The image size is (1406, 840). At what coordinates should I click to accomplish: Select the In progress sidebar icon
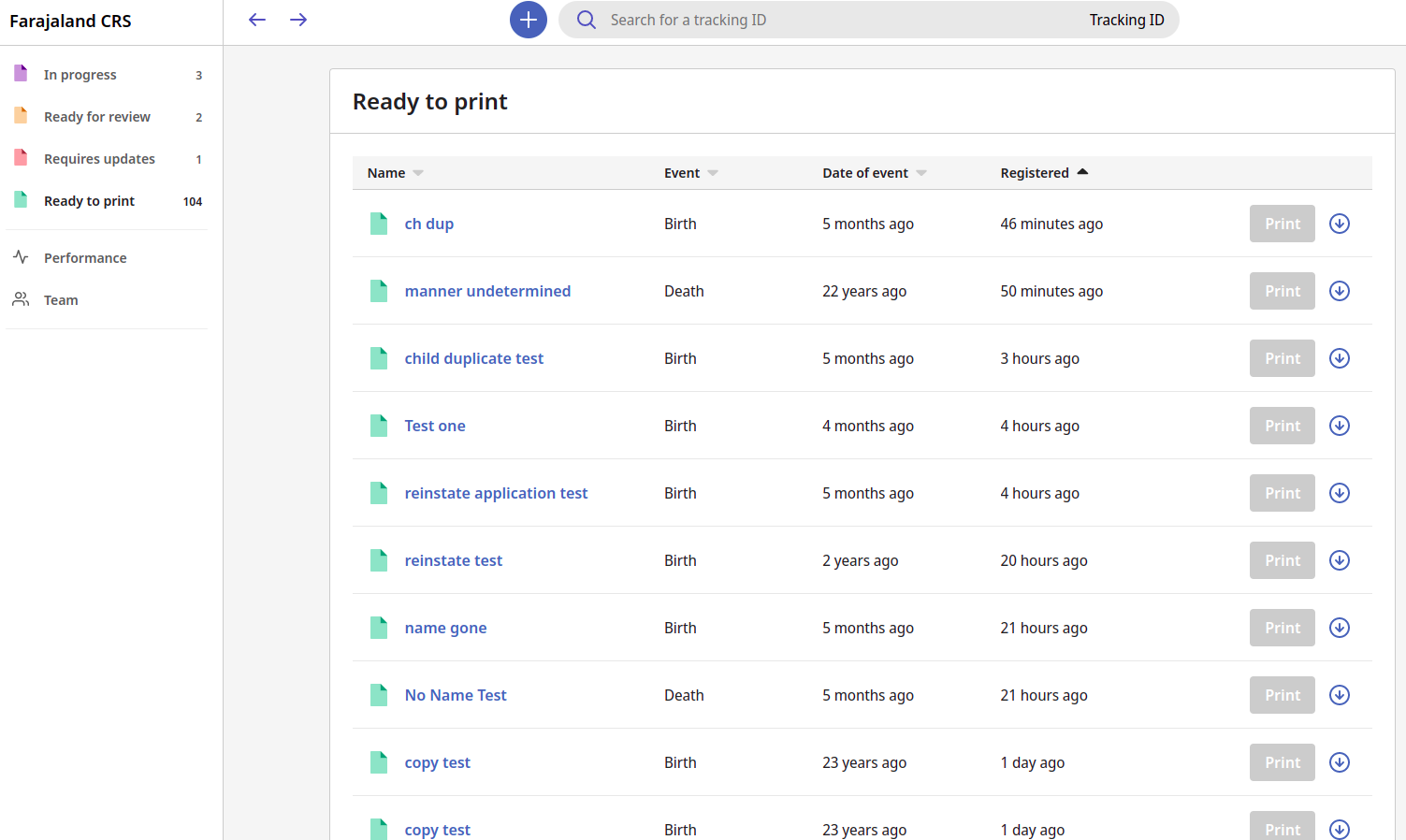point(21,74)
